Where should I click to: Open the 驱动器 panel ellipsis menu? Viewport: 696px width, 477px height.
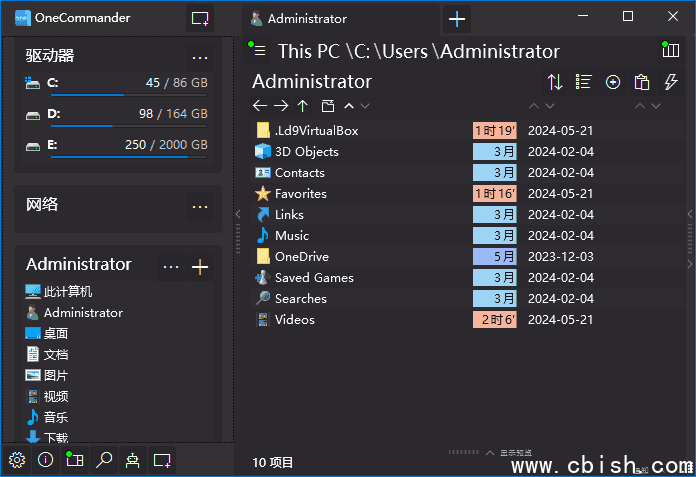tap(200, 57)
